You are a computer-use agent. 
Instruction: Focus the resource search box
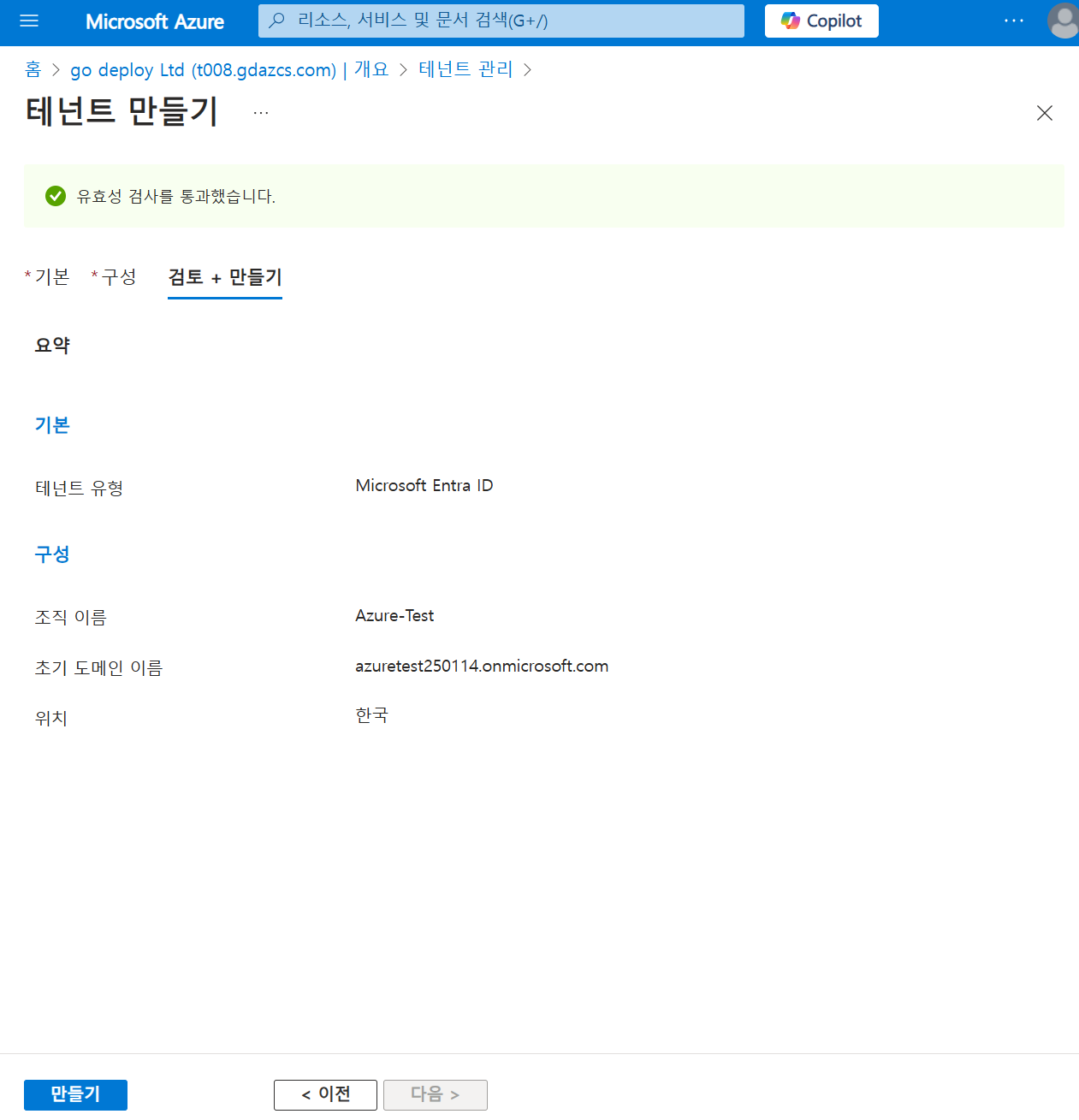pos(501,21)
